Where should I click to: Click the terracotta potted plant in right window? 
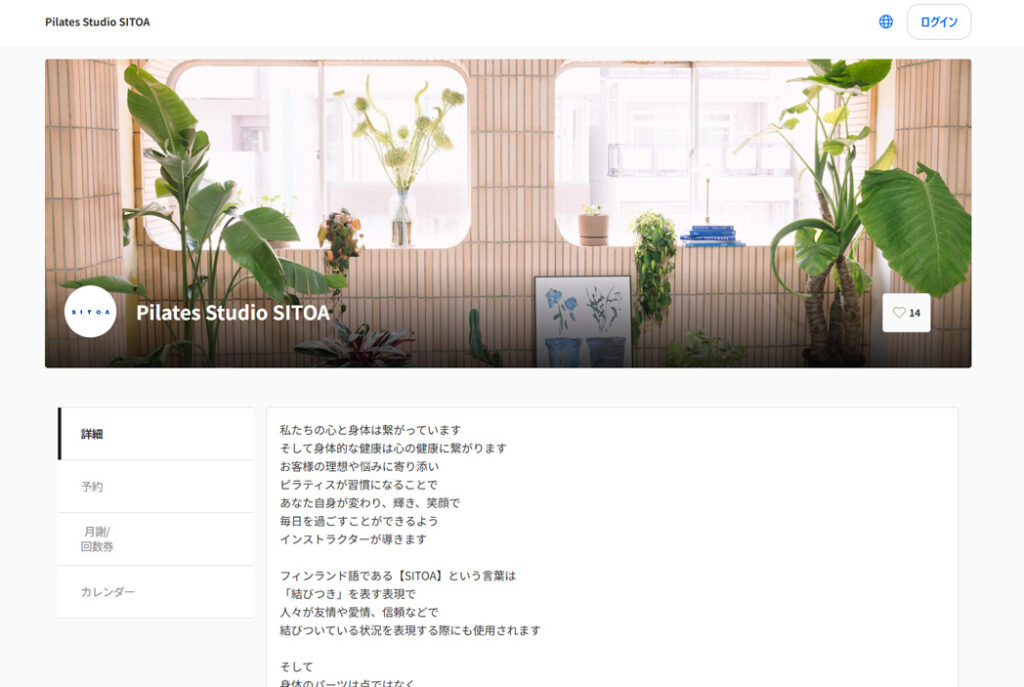click(x=593, y=227)
